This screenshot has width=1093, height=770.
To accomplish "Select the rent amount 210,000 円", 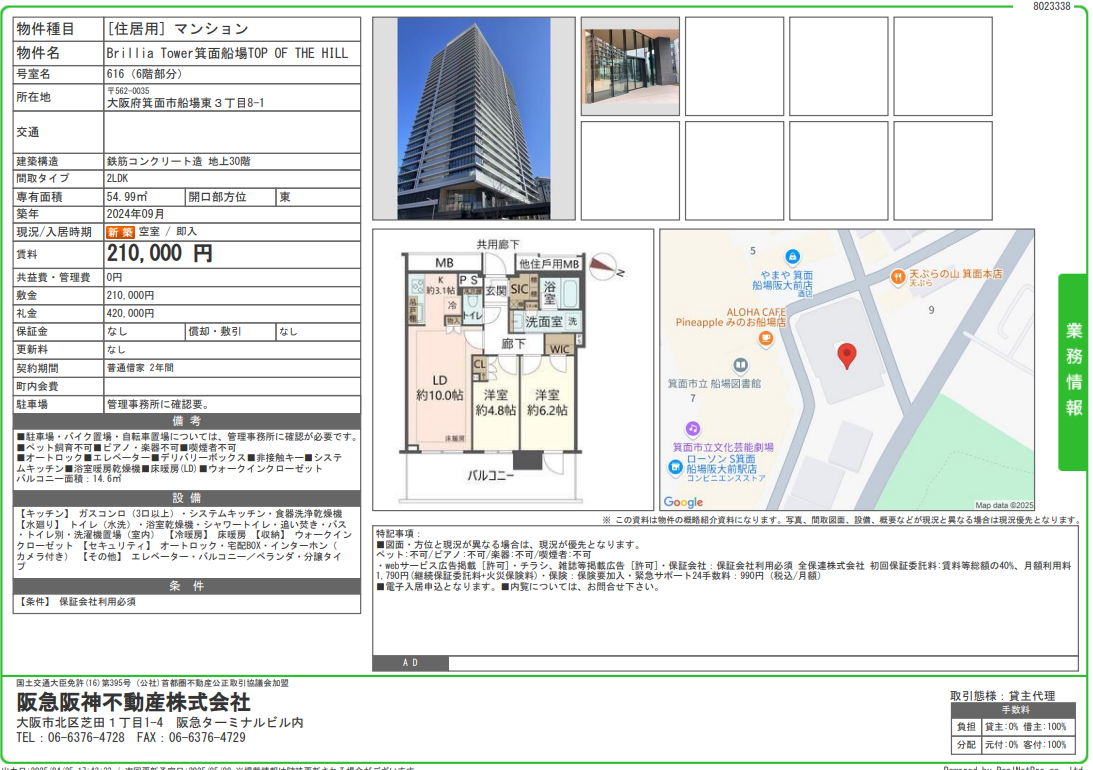I will (x=160, y=253).
